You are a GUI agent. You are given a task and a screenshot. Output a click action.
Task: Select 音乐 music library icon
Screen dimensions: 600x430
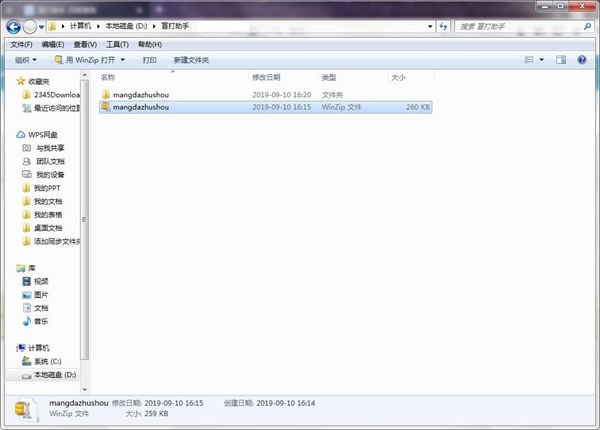[x=26, y=321]
